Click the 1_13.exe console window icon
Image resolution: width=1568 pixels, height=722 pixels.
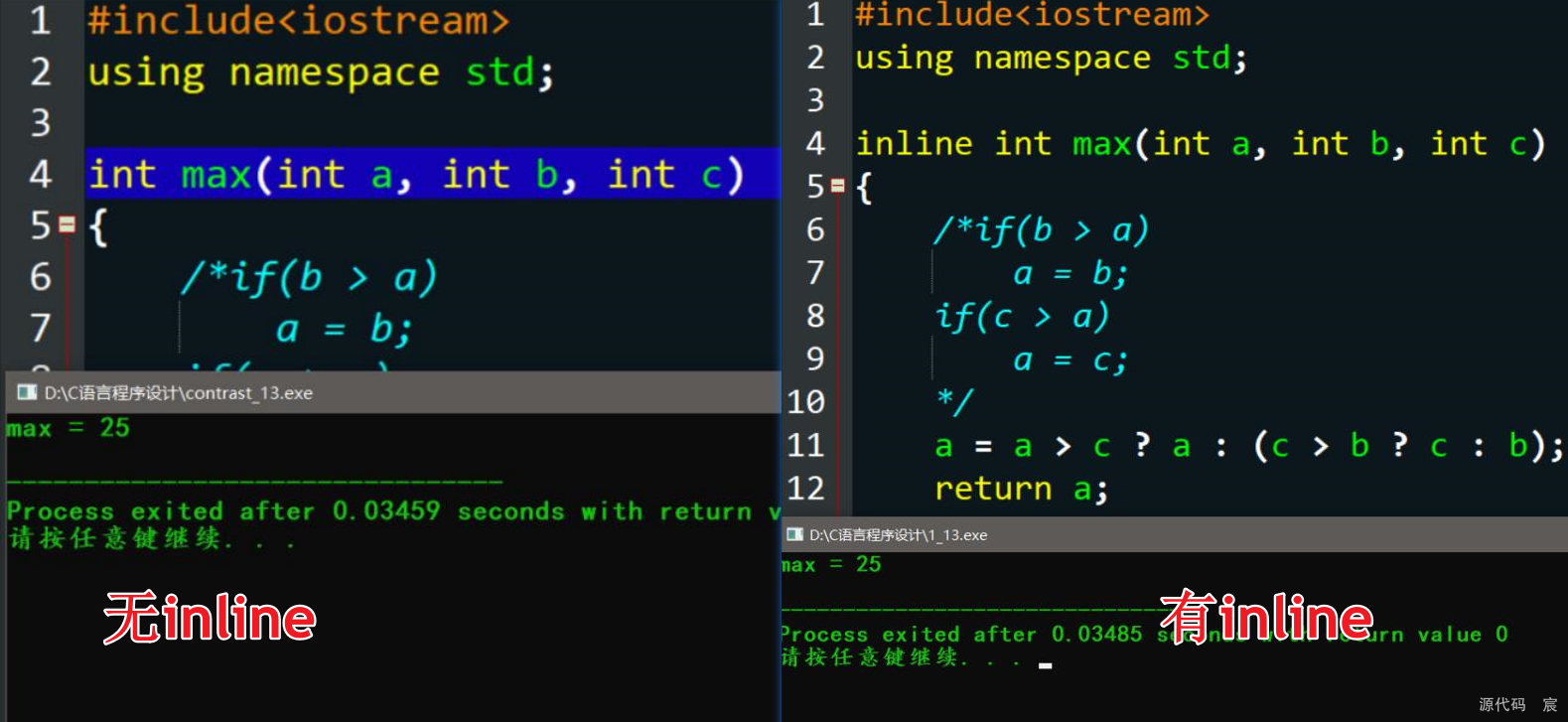tap(794, 534)
